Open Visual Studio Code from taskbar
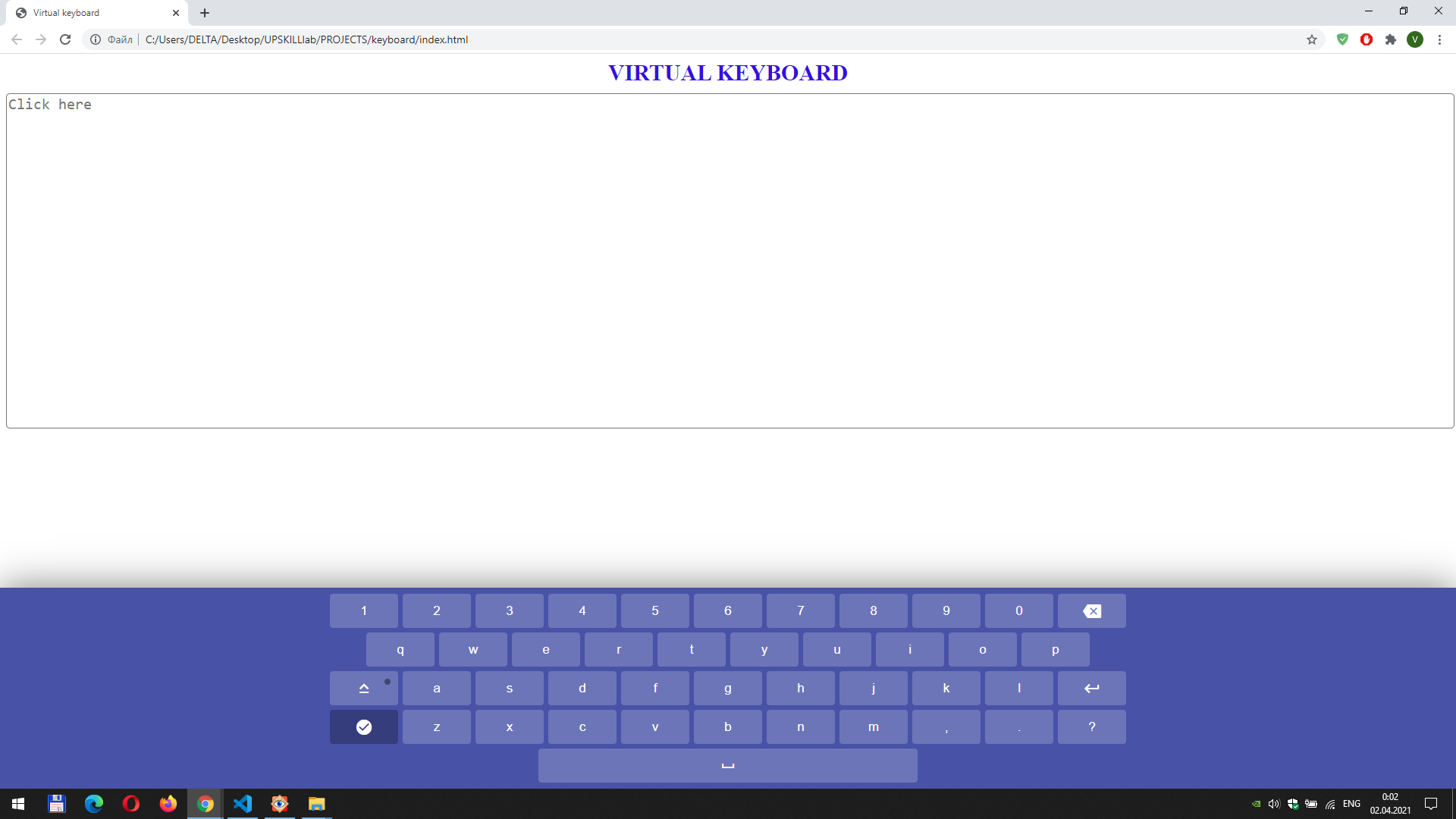1456x819 pixels. [x=243, y=804]
